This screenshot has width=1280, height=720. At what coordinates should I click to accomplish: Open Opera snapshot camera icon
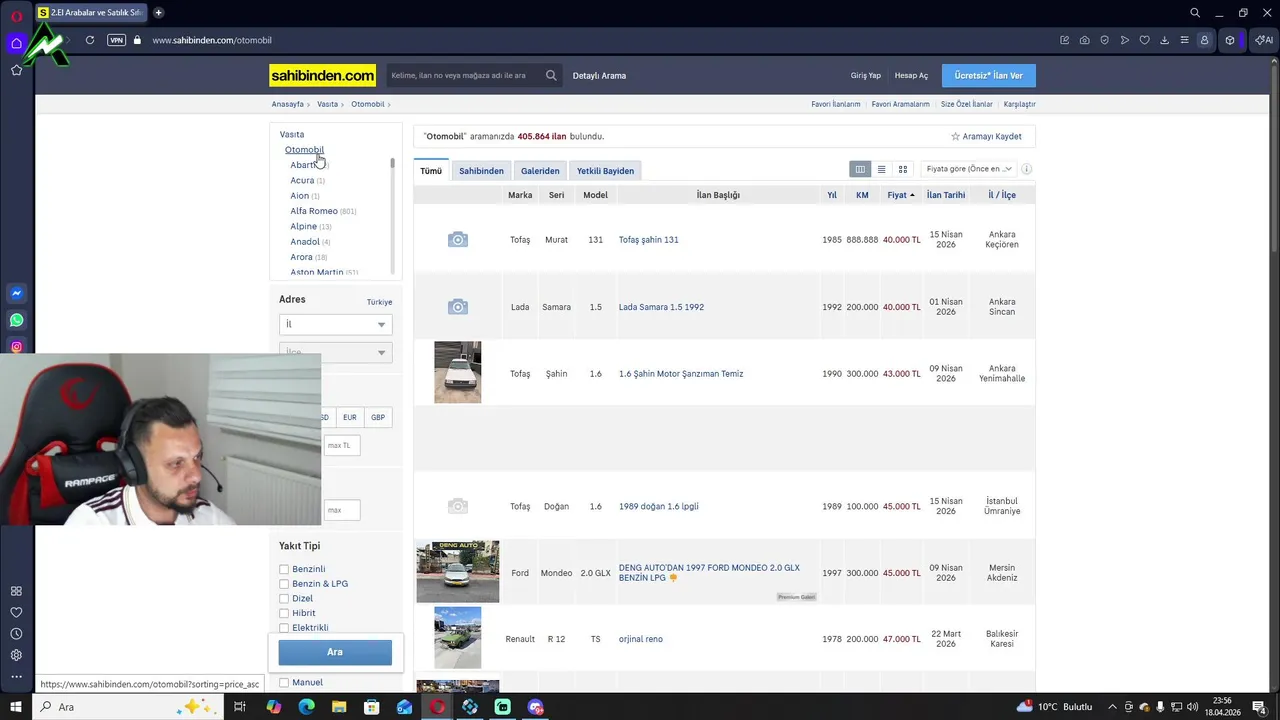pos(1085,40)
